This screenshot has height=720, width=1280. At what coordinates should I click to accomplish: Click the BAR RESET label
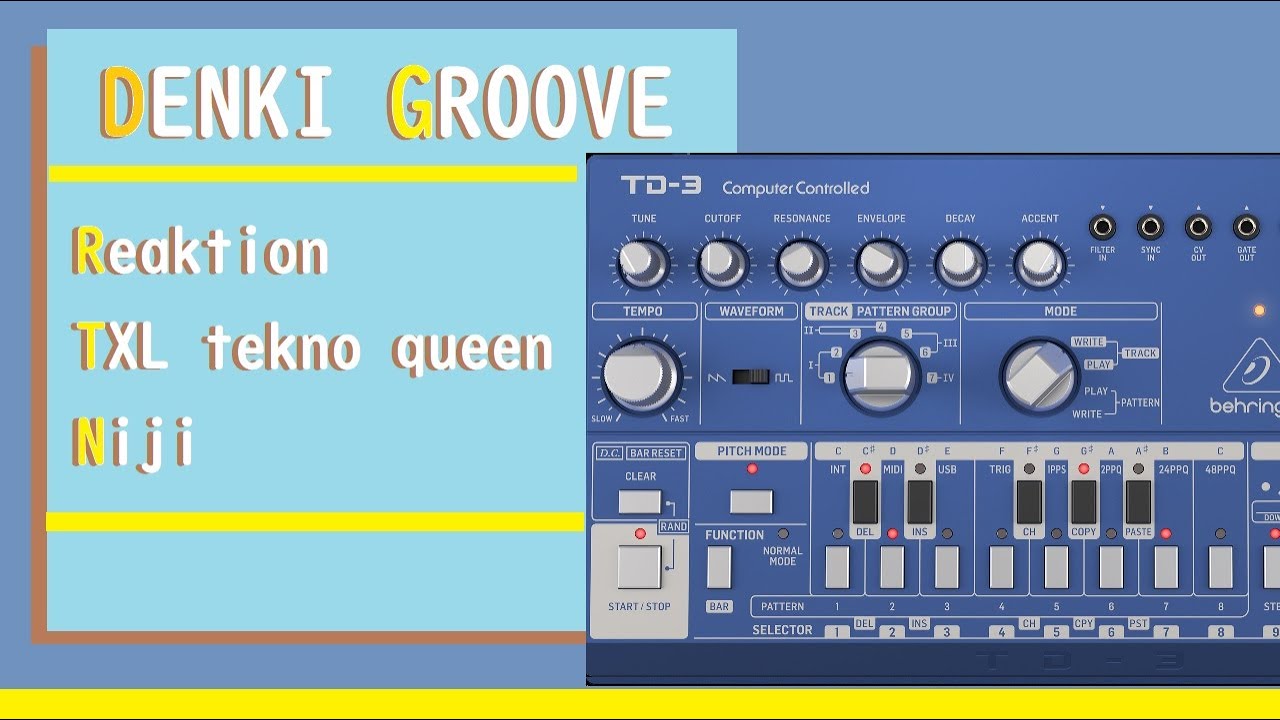(x=656, y=453)
